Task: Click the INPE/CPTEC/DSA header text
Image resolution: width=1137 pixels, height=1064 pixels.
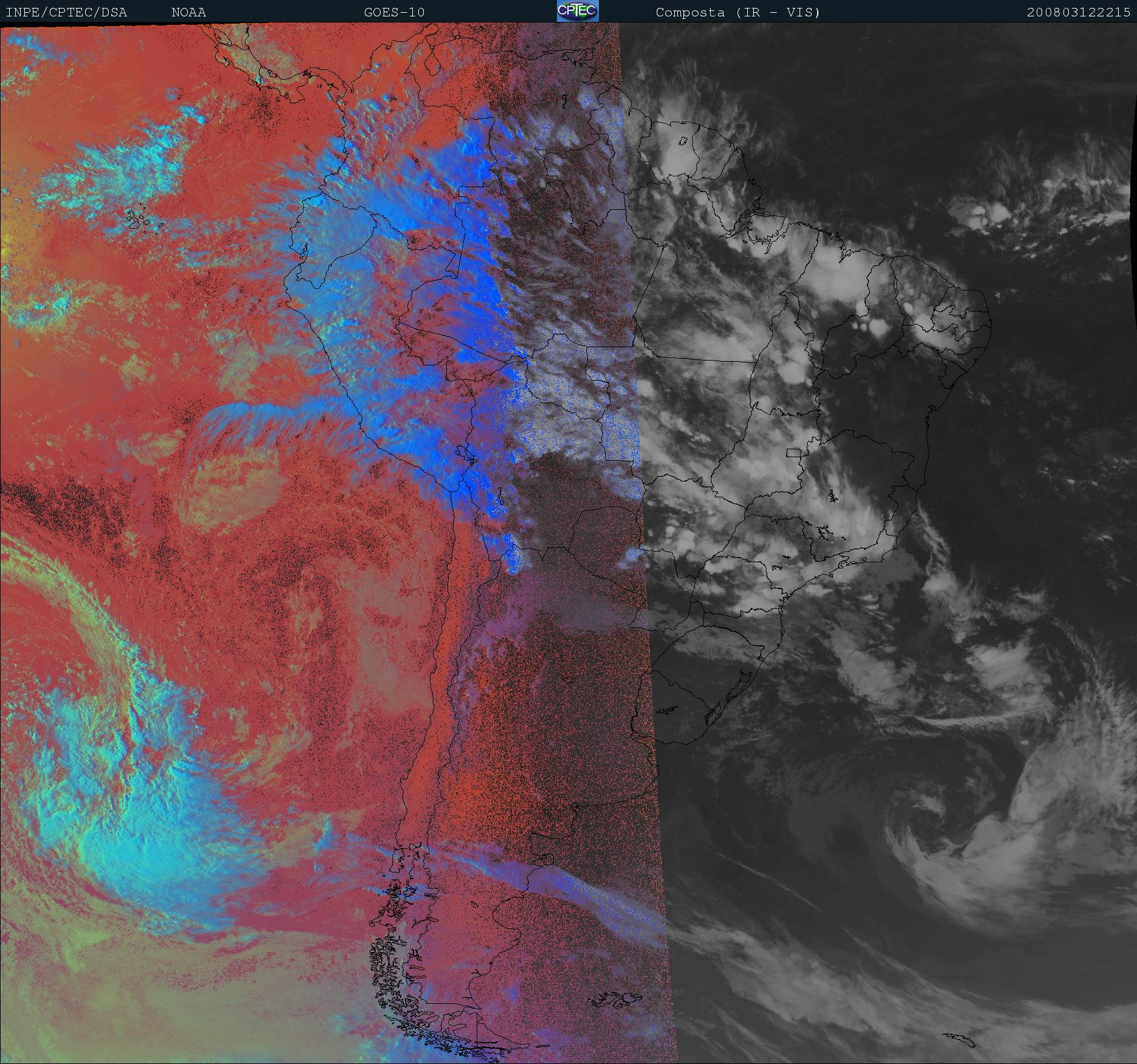Action: click(66, 13)
